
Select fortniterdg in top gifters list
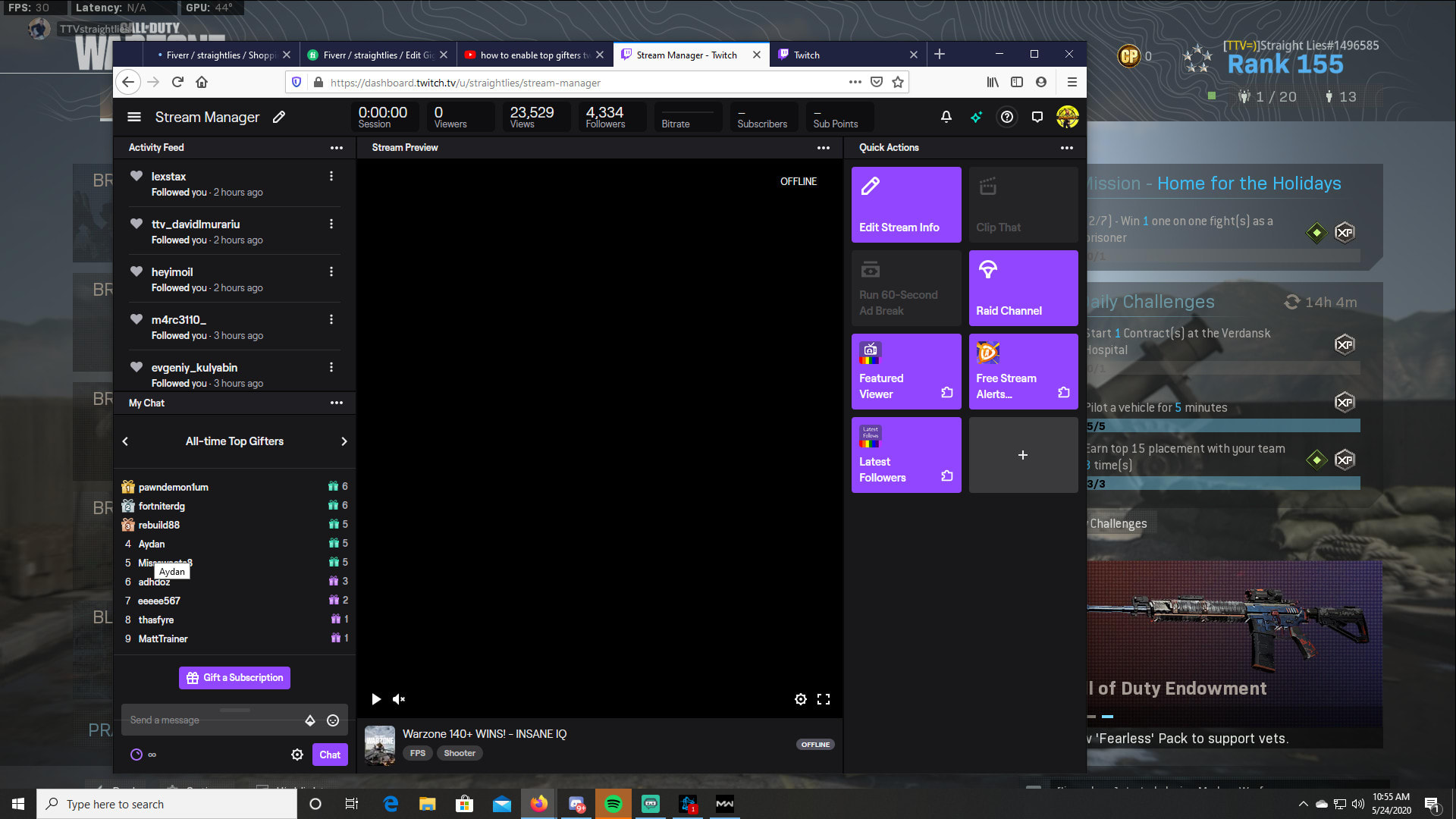(x=162, y=506)
